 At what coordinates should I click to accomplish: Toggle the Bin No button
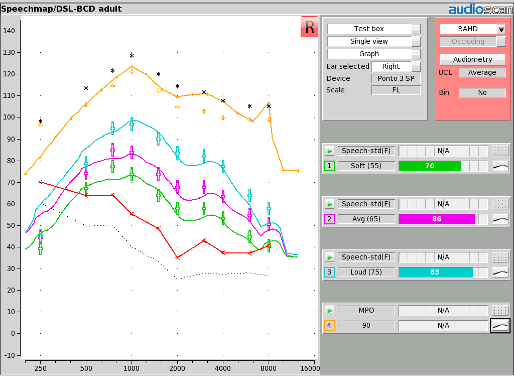[482, 93]
